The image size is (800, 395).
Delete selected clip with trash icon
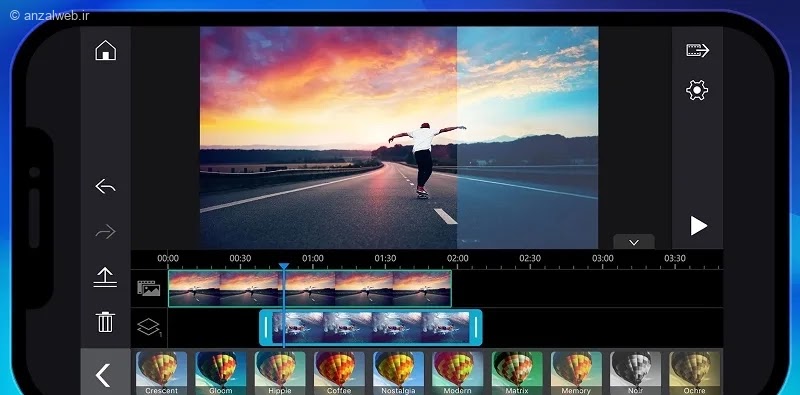pyautogui.click(x=105, y=322)
